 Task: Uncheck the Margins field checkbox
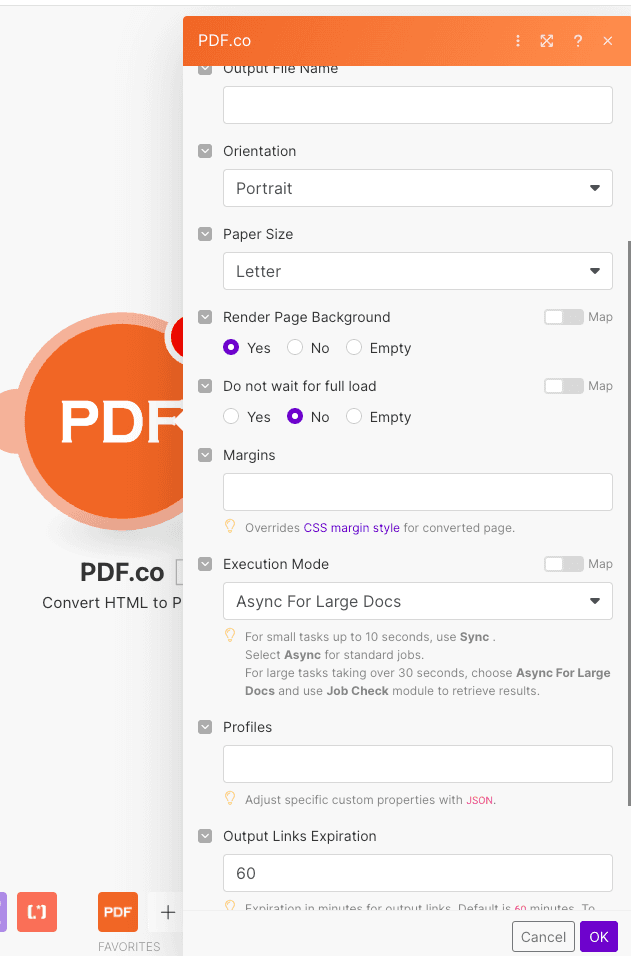click(205, 455)
